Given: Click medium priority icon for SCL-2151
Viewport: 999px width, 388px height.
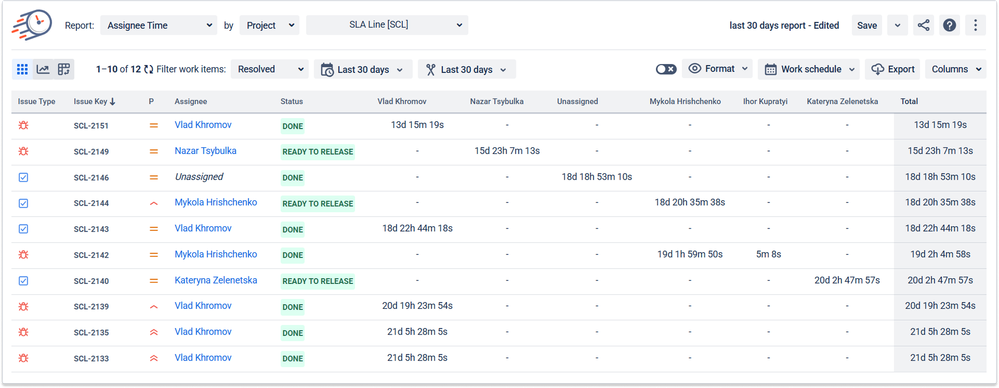Looking at the screenshot, I should pos(153,126).
